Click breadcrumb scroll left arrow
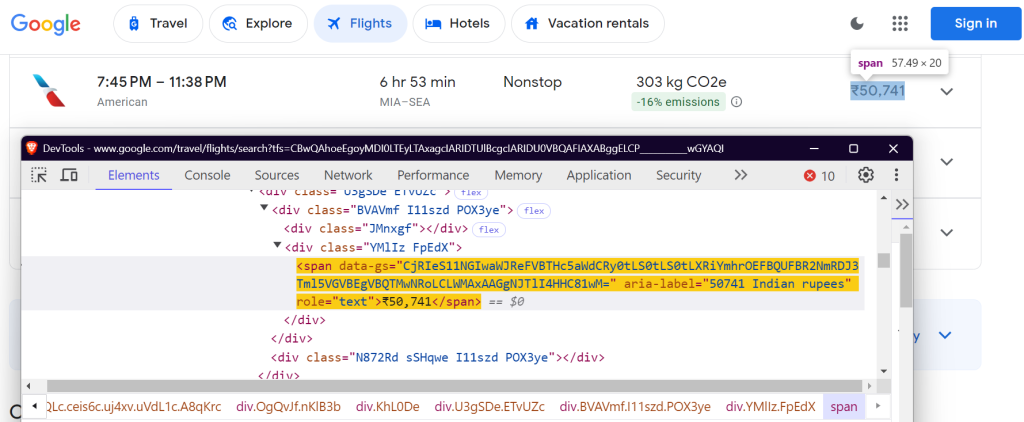Viewport: 1024px width, 422px height. click(x=34, y=406)
